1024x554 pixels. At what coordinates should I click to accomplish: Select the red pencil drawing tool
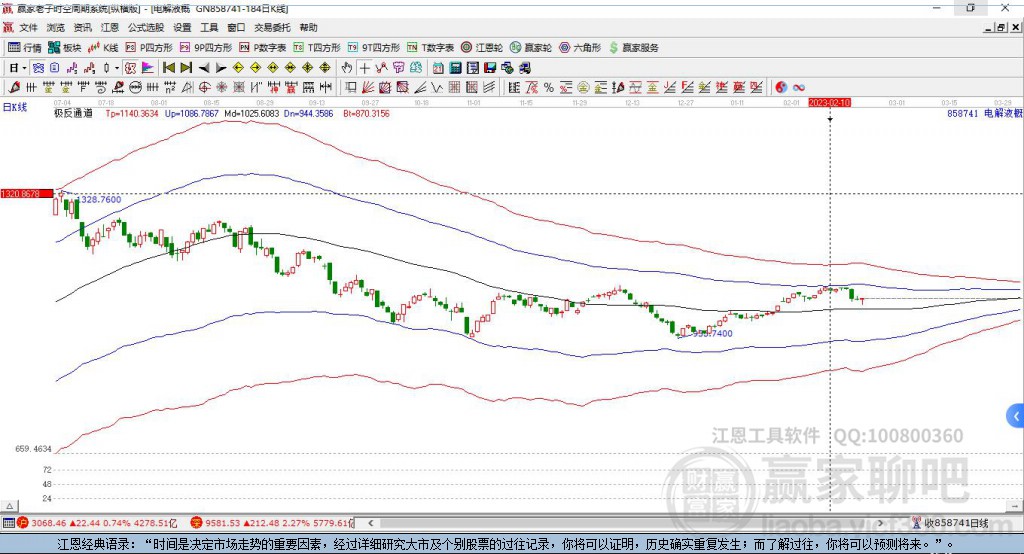[14, 88]
